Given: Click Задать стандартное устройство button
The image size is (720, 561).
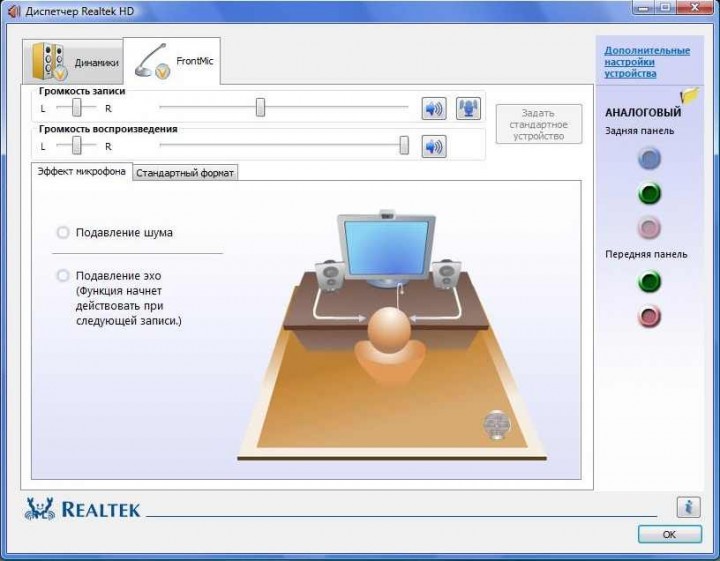Looking at the screenshot, I should (x=539, y=124).
